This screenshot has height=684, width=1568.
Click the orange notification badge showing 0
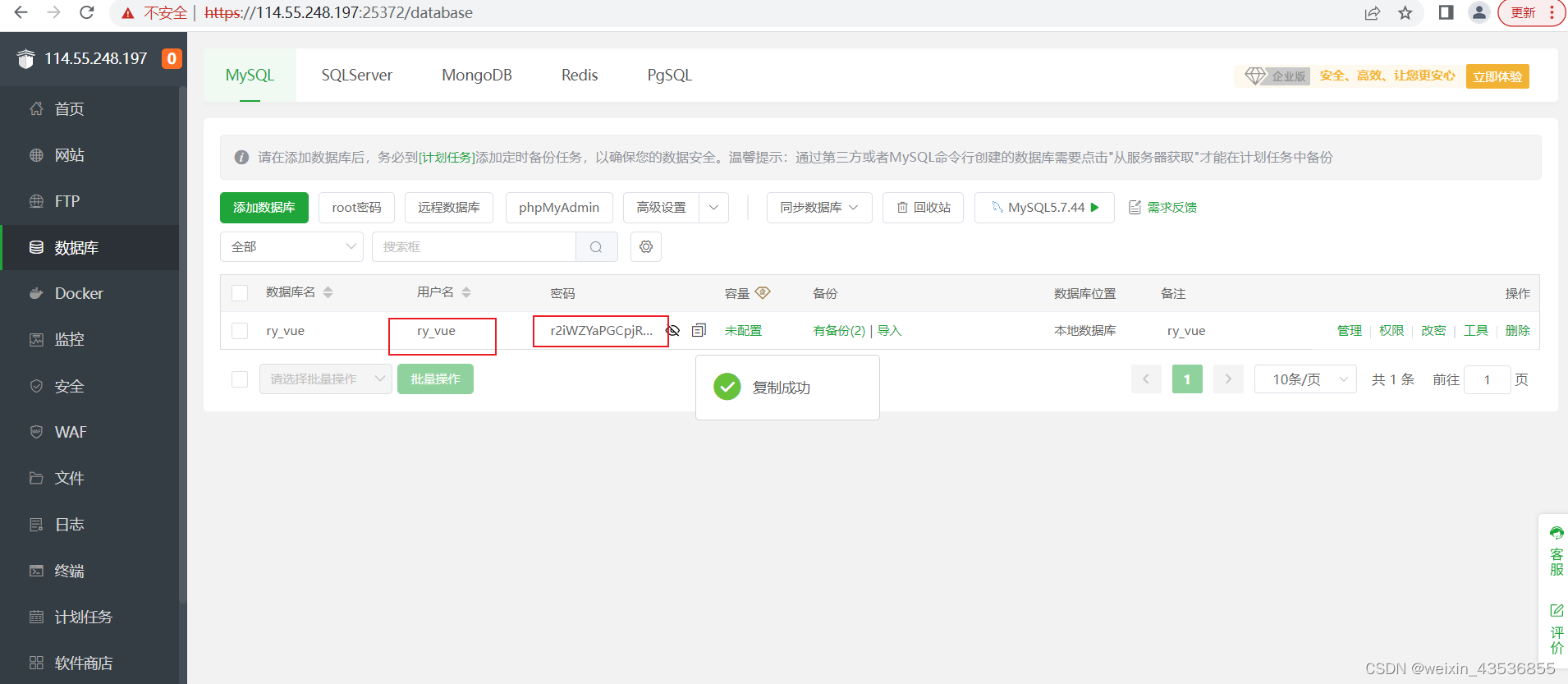point(172,58)
